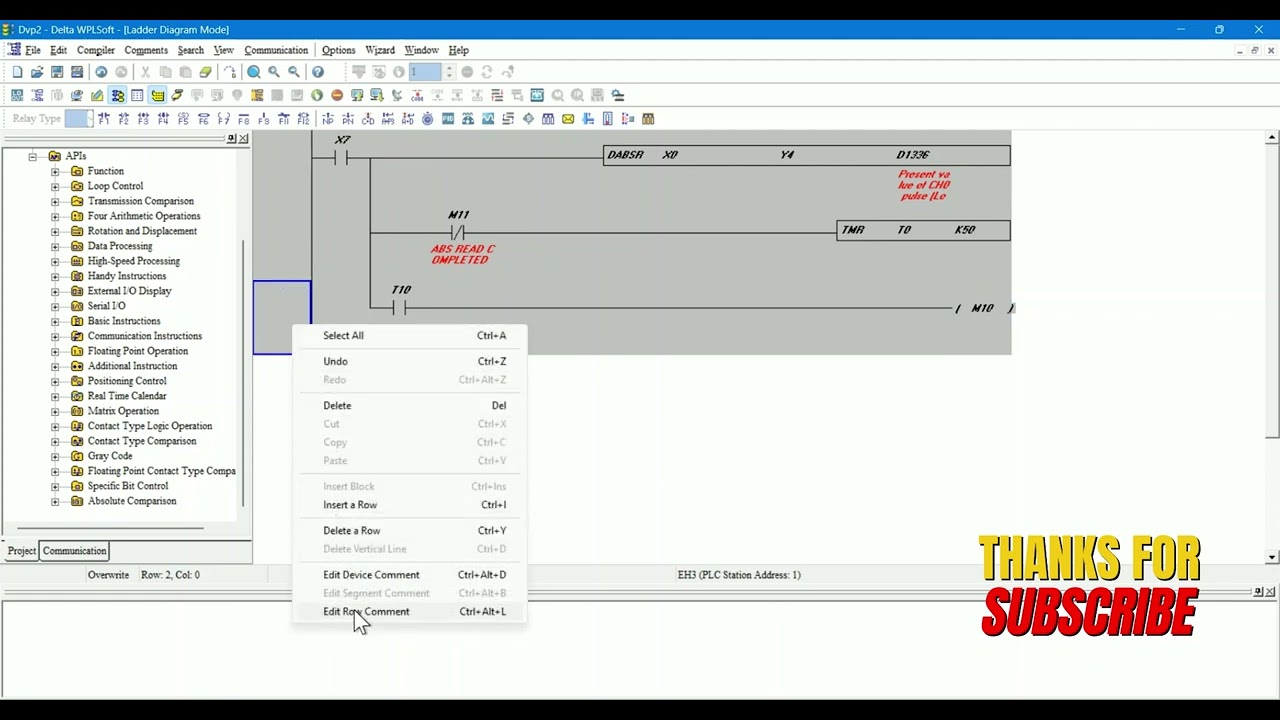Image resolution: width=1280 pixels, height=720 pixels.
Task: Click the magnifier zoom icon
Action: (x=254, y=72)
